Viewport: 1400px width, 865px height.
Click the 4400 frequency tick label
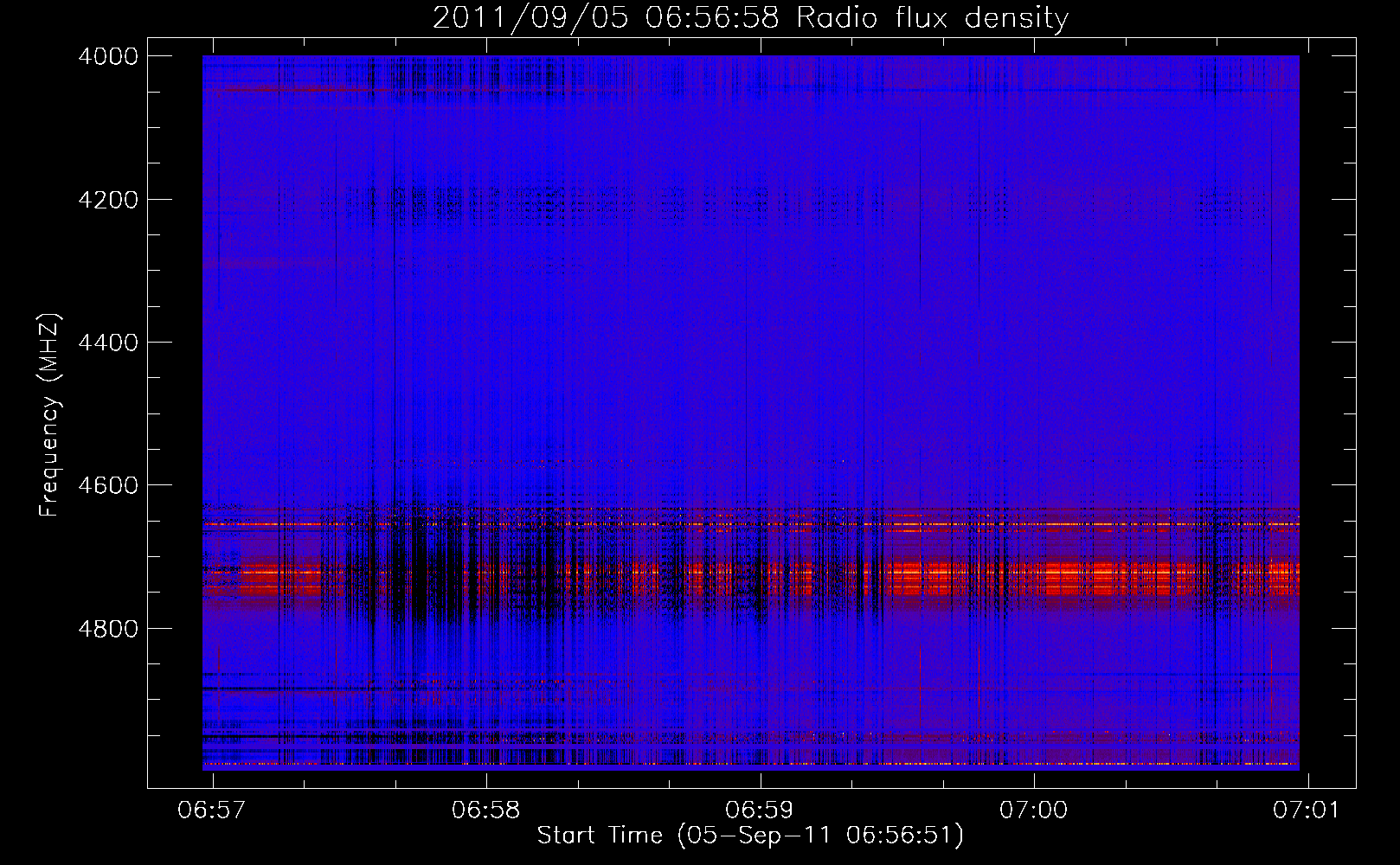point(108,343)
